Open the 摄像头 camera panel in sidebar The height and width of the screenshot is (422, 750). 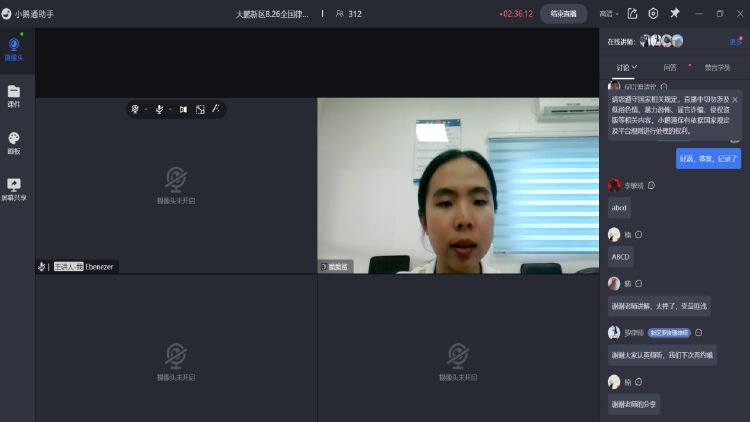pos(14,49)
